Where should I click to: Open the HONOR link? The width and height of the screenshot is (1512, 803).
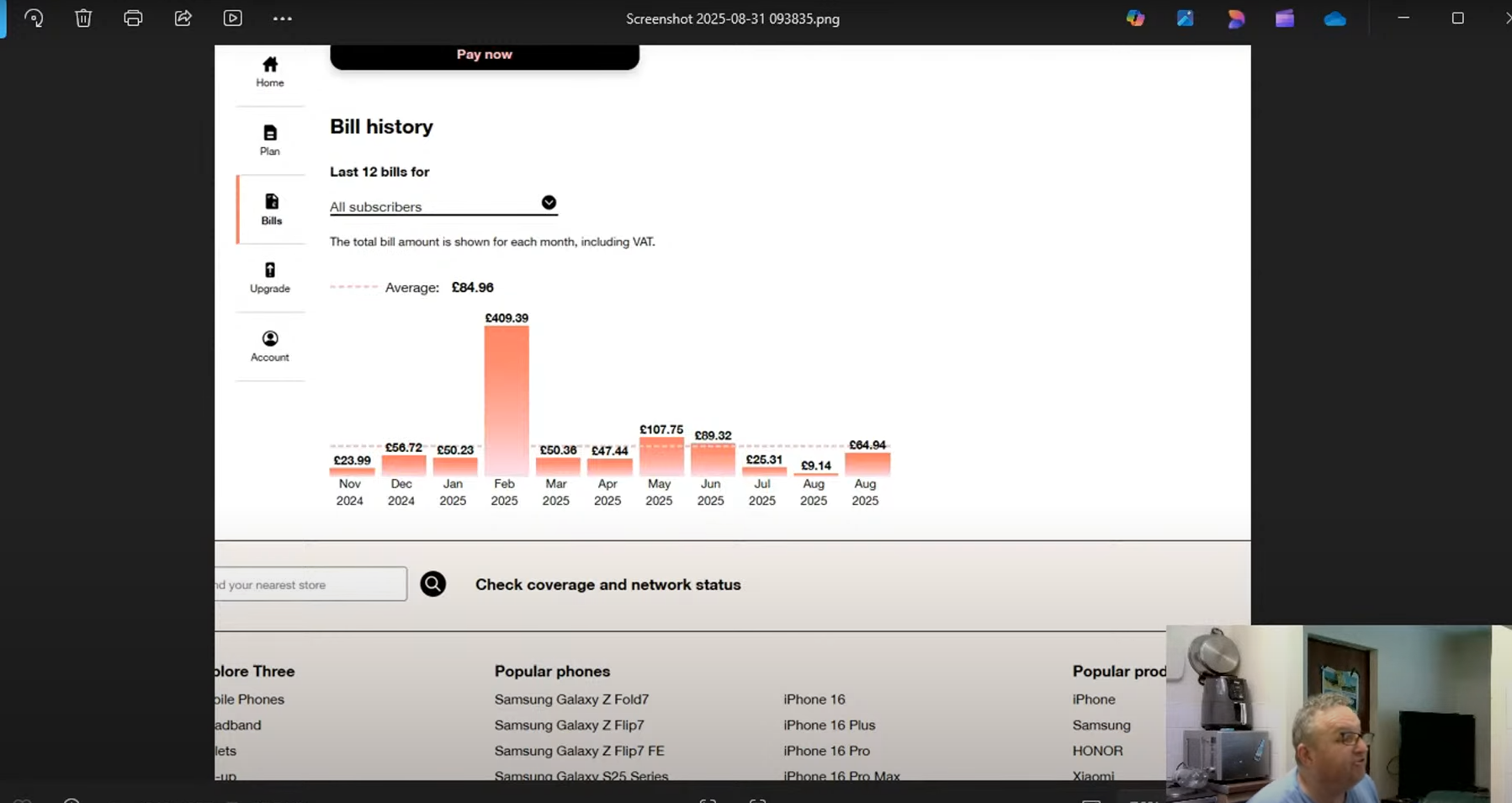point(1097,750)
